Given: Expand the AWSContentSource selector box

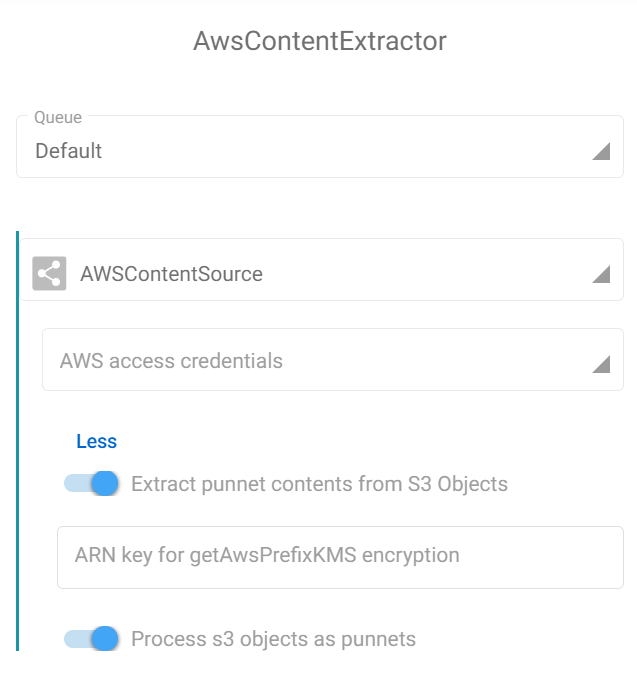Looking at the screenshot, I should pyautogui.click(x=321, y=270).
